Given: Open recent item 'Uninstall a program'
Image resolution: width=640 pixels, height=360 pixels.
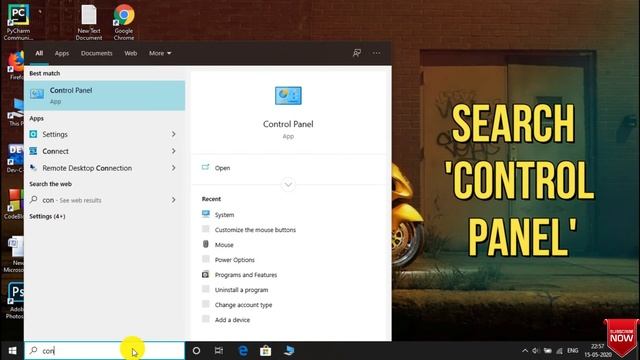Looking at the screenshot, I should 241,290.
